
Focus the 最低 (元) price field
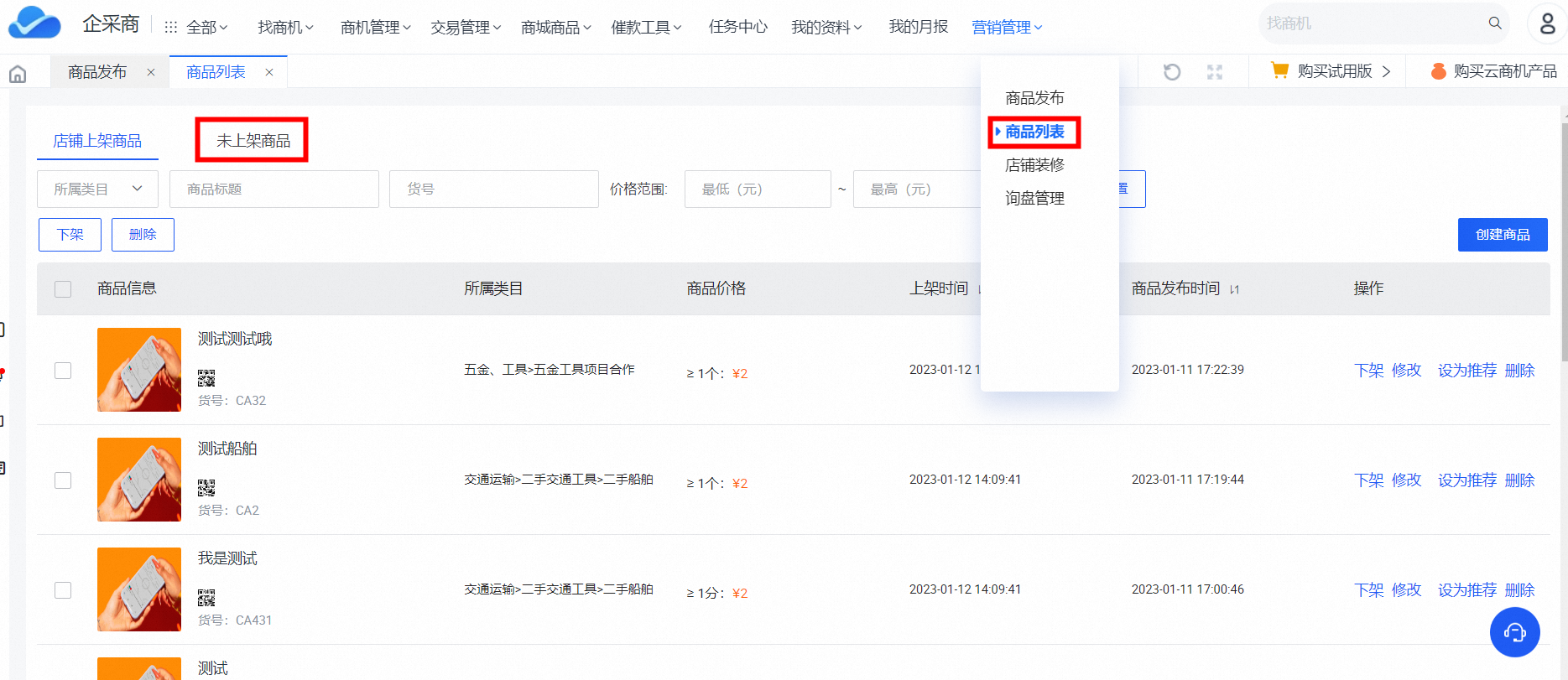[758, 189]
